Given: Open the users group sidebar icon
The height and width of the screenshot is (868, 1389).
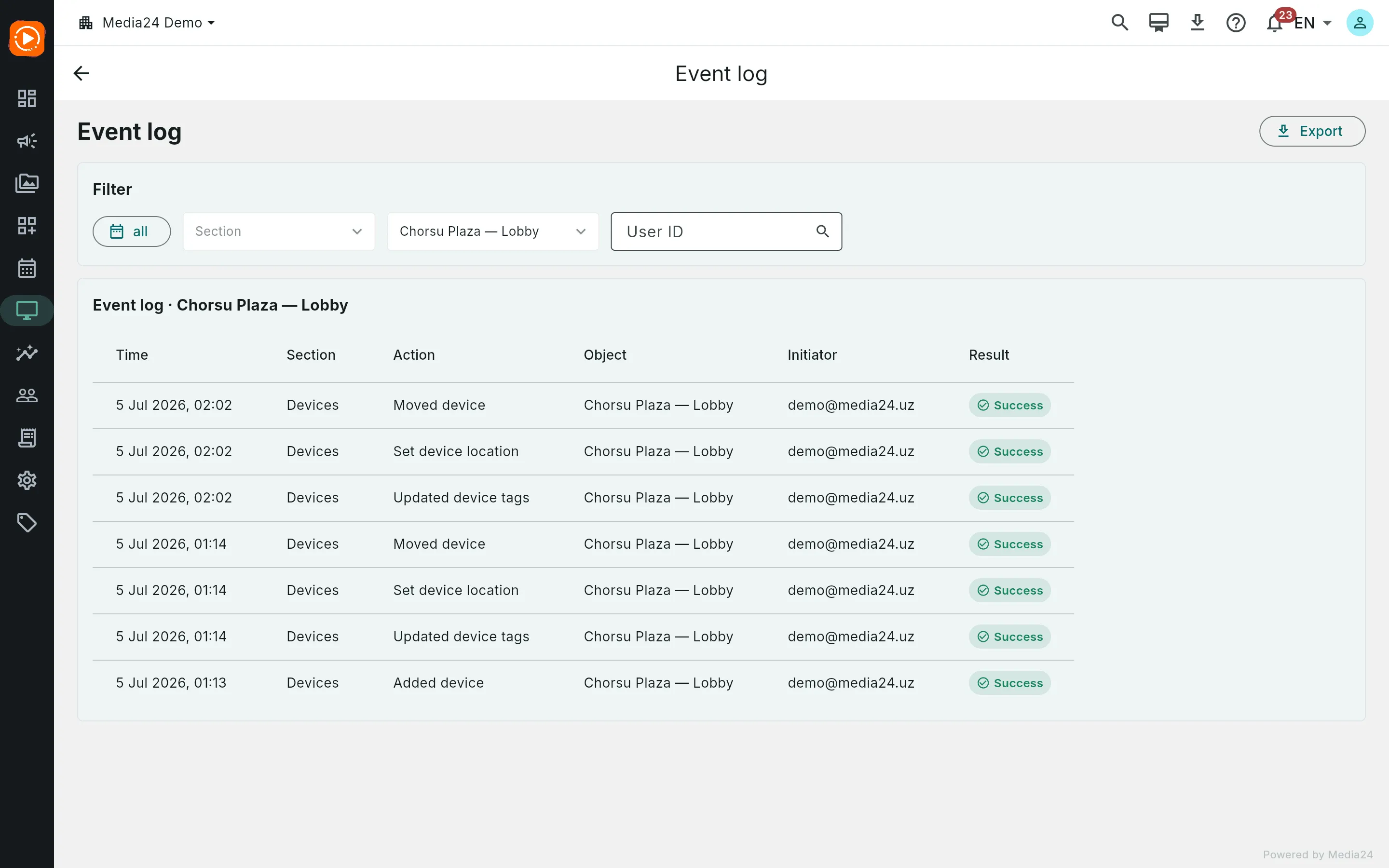Looking at the screenshot, I should click(27, 395).
